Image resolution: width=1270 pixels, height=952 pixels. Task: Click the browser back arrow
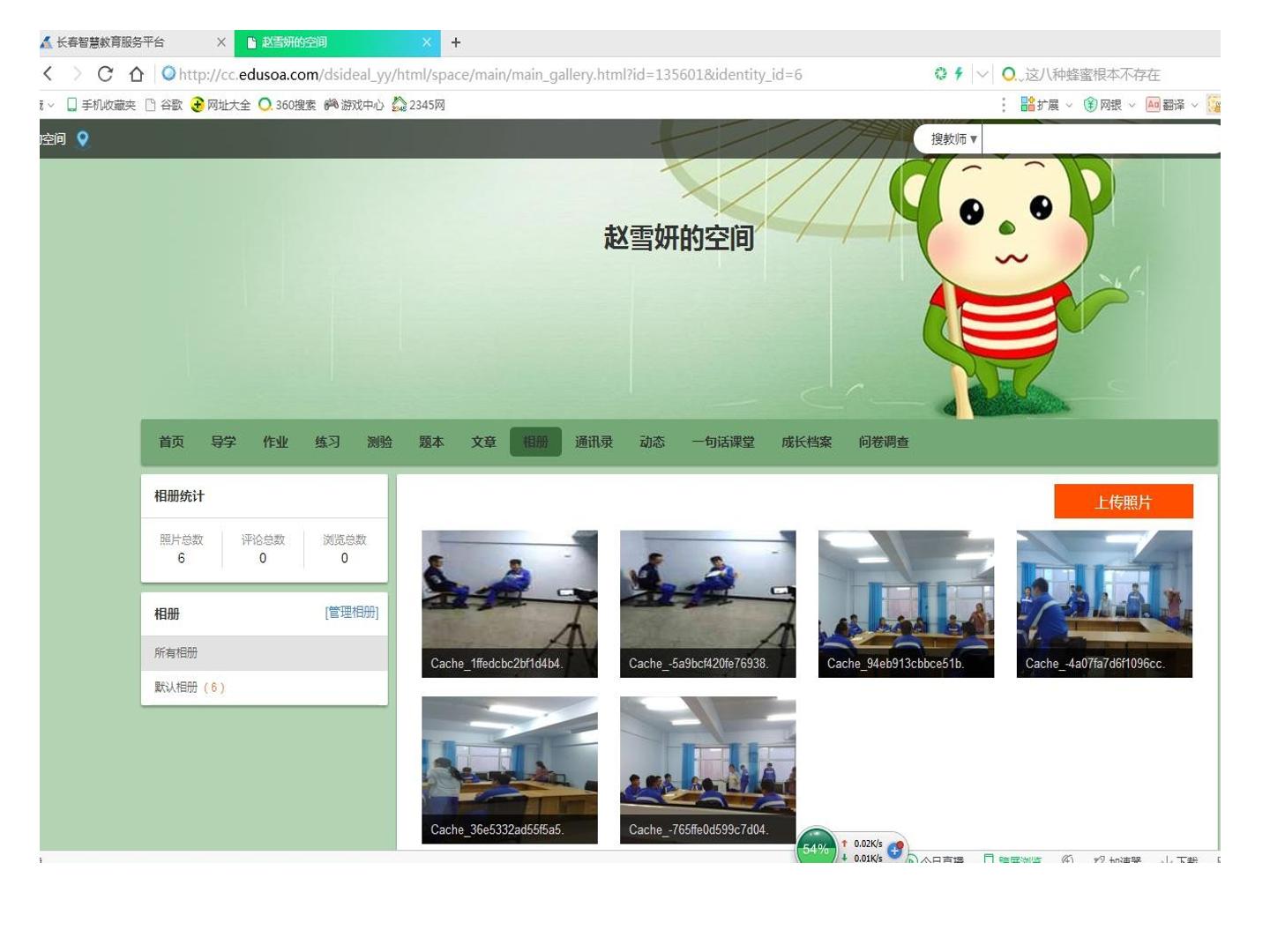[x=48, y=74]
